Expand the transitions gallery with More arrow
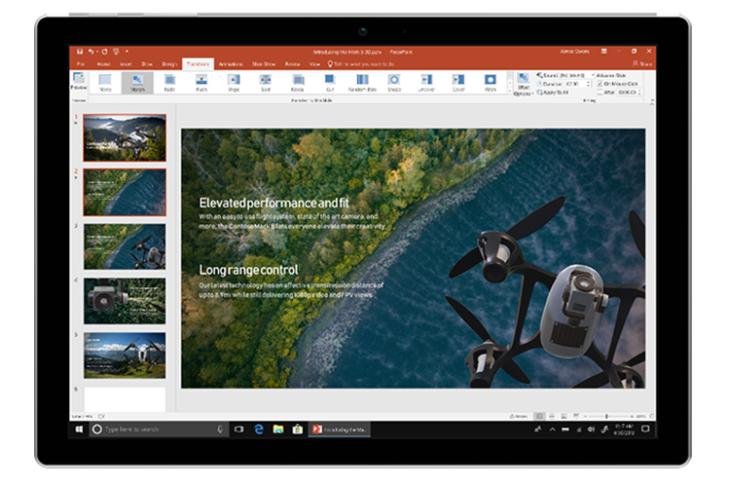This screenshot has width=730, height=487. point(509,92)
